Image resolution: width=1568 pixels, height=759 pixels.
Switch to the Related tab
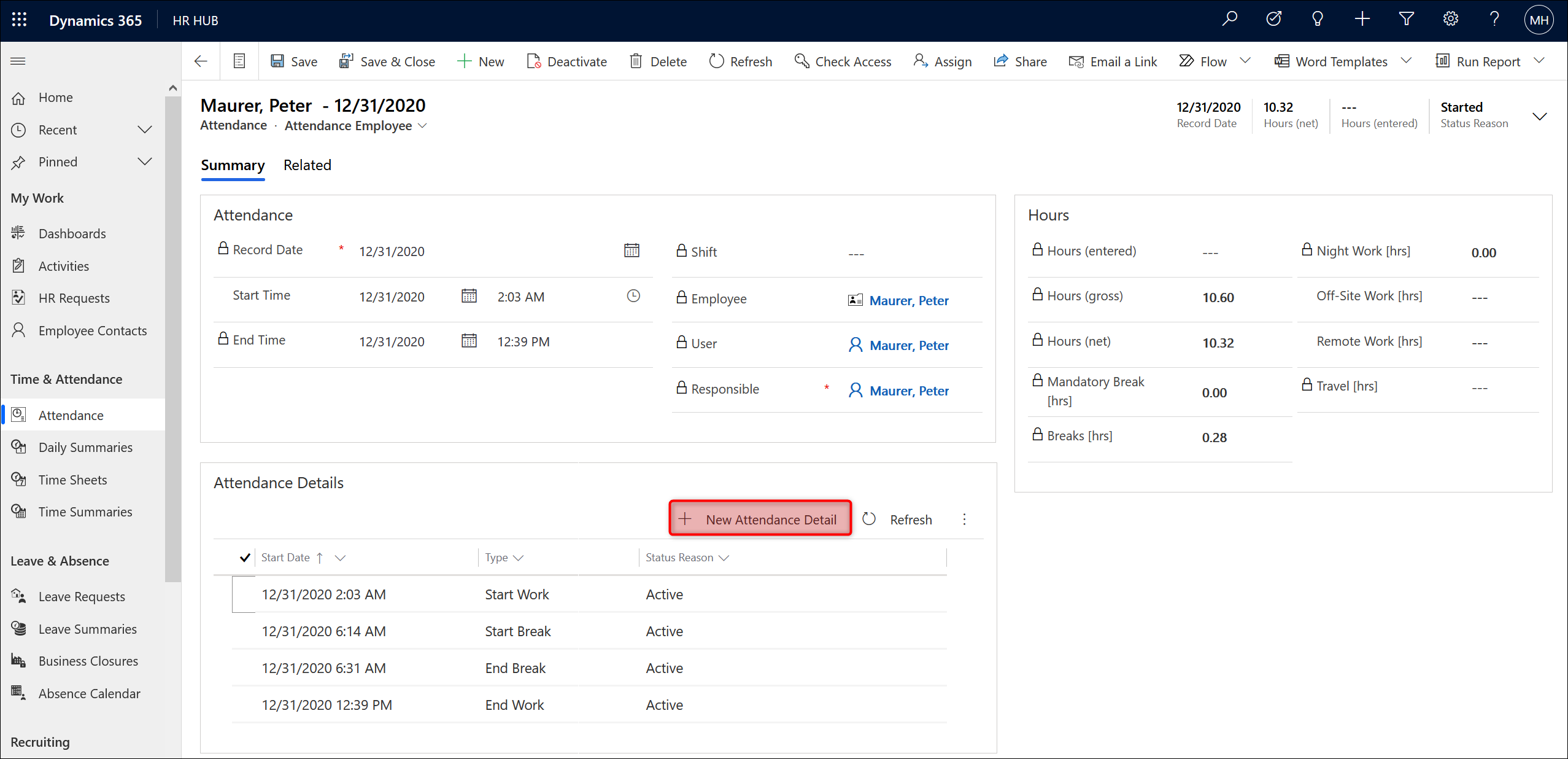[x=307, y=165]
